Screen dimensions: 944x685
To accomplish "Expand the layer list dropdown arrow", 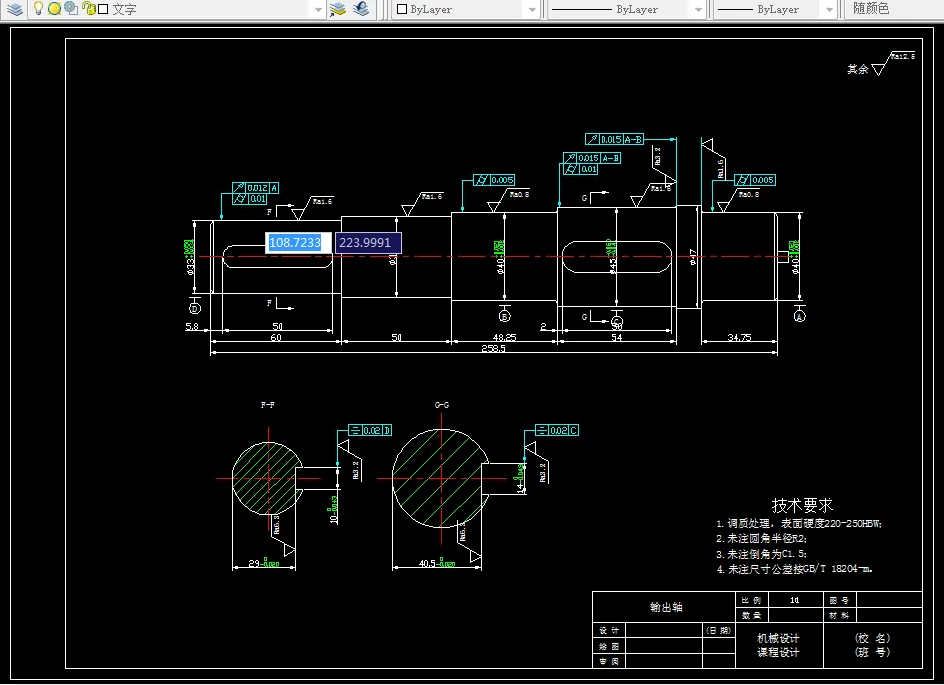I will [318, 10].
